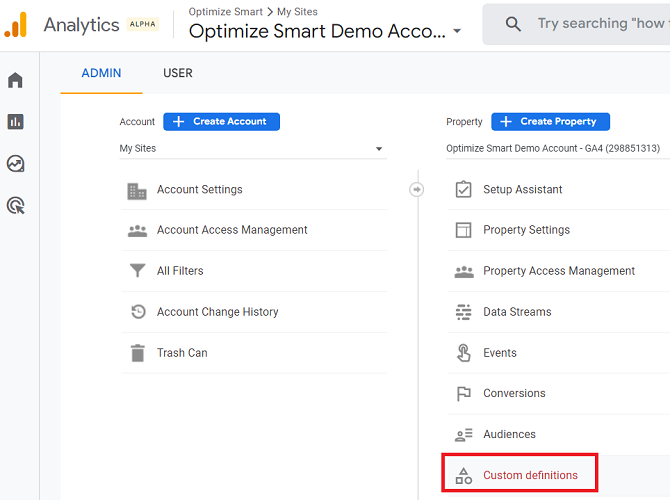Screen dimensions: 670x500
Task: Open the GA4 property selector dropdown
Action: click(x=556, y=149)
